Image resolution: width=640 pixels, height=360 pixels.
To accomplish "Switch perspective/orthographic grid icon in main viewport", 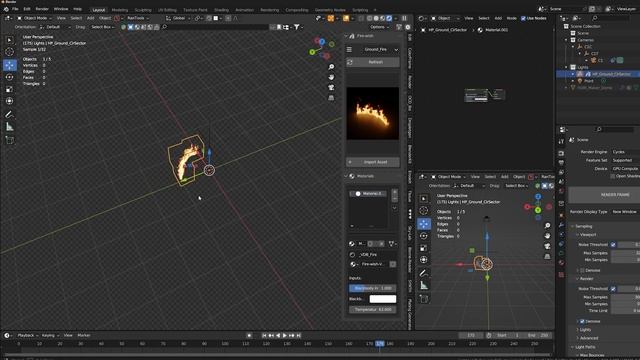I will (x=331, y=98).
